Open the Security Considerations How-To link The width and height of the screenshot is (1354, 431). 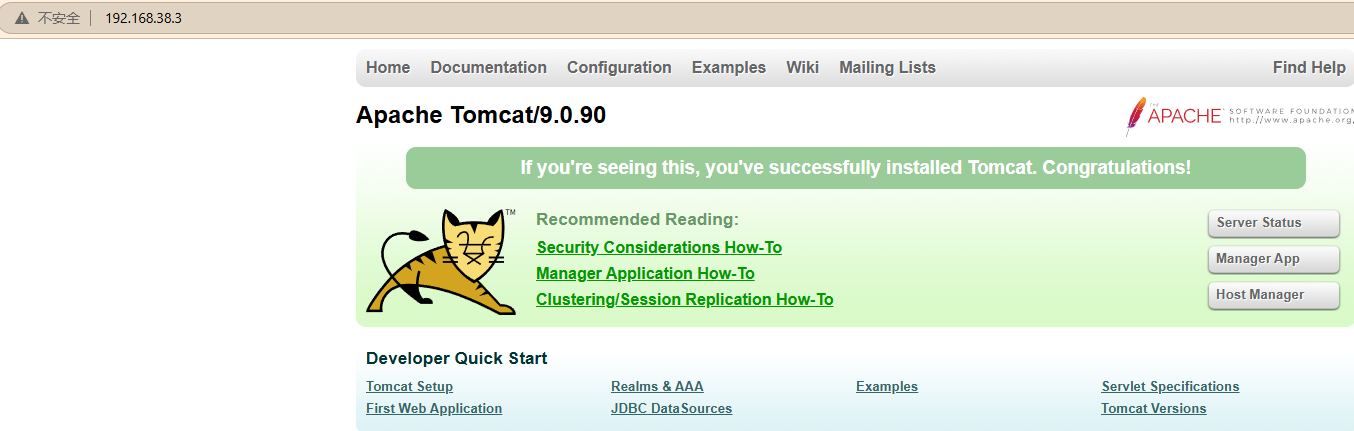pos(659,248)
